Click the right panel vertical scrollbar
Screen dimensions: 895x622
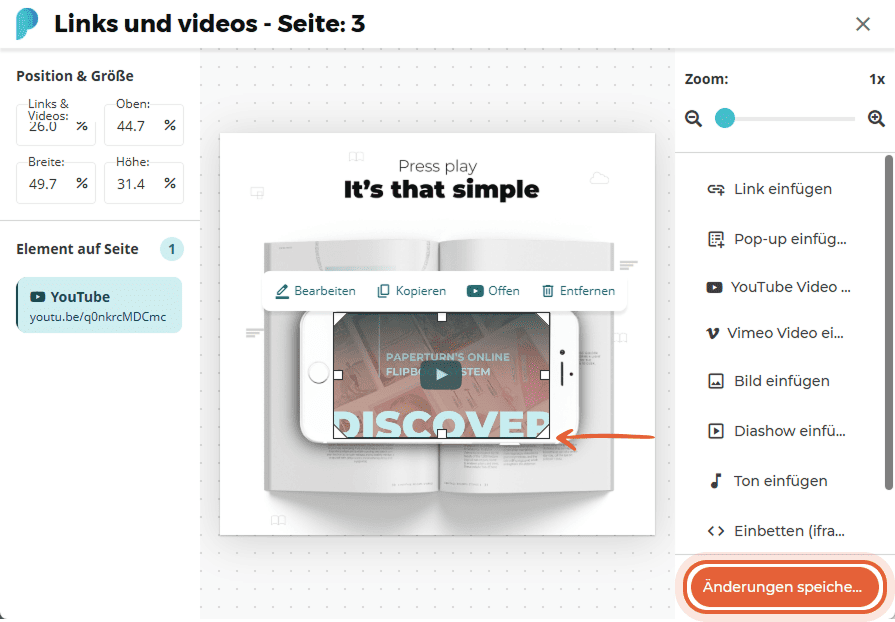click(x=889, y=322)
